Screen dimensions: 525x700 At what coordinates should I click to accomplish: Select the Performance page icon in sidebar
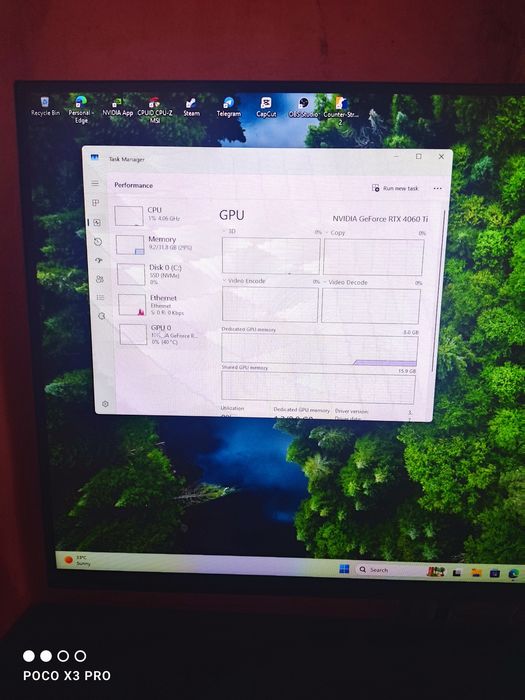click(x=97, y=222)
